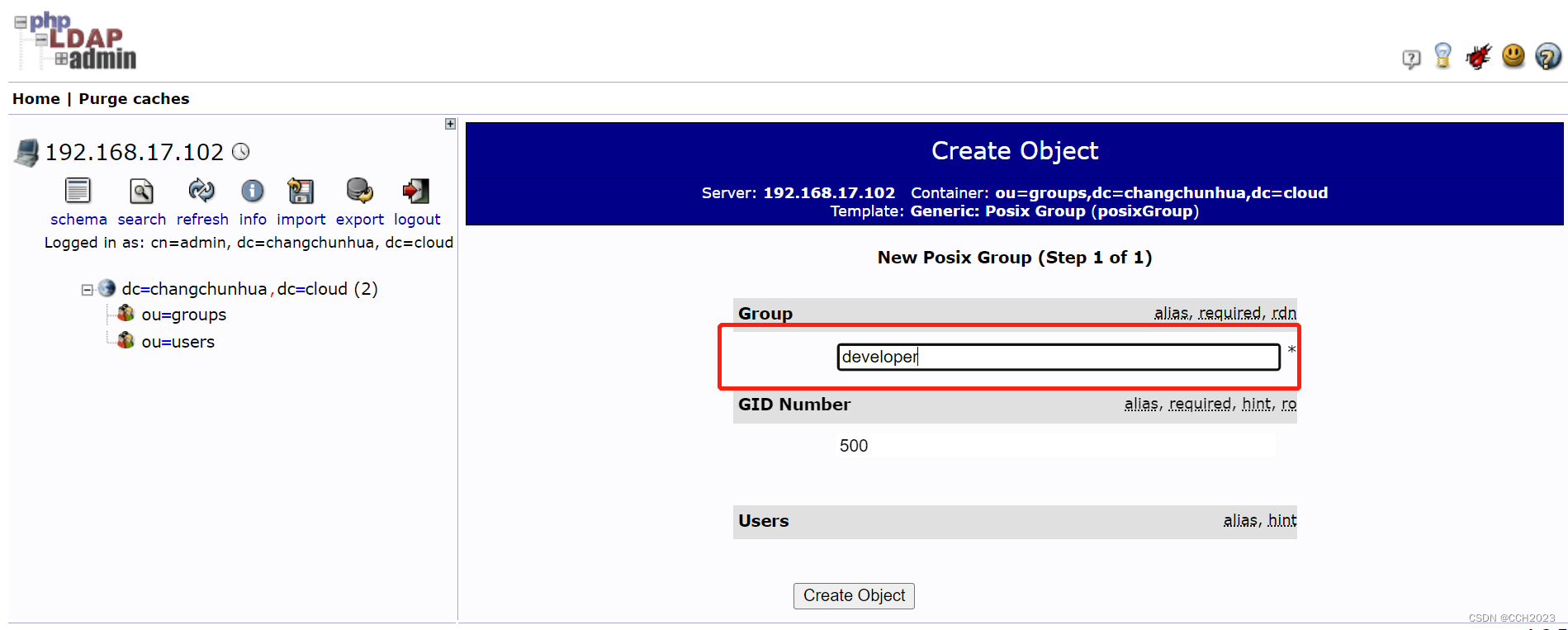
Task: Click the Group name input field
Action: click(x=1058, y=357)
